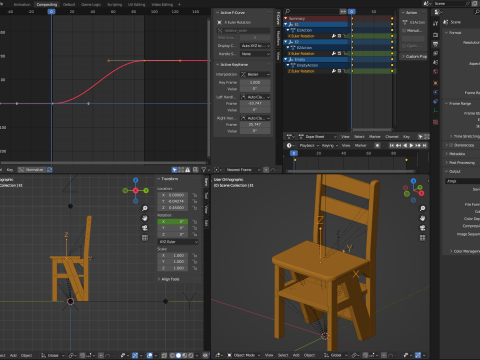Click Dope Sheet editor type icon
480x360 pixels.
[290, 136]
